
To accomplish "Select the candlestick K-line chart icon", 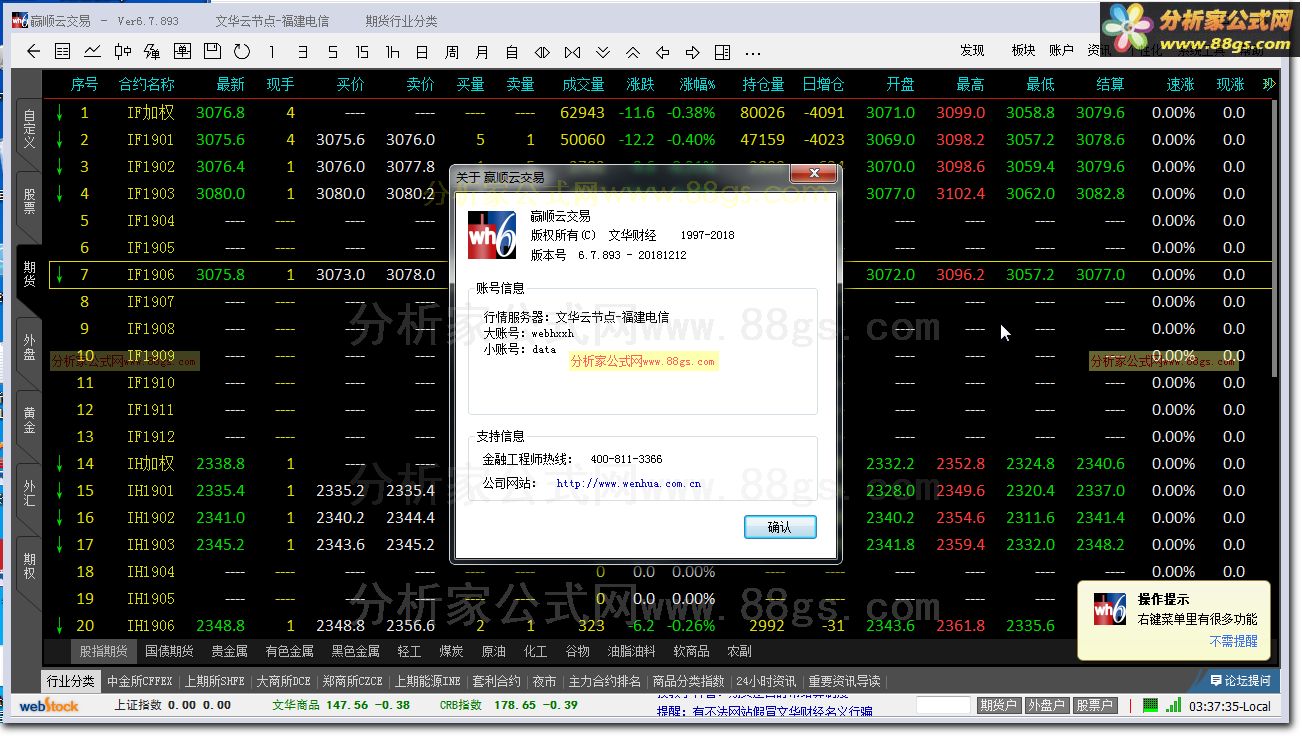I will point(122,52).
